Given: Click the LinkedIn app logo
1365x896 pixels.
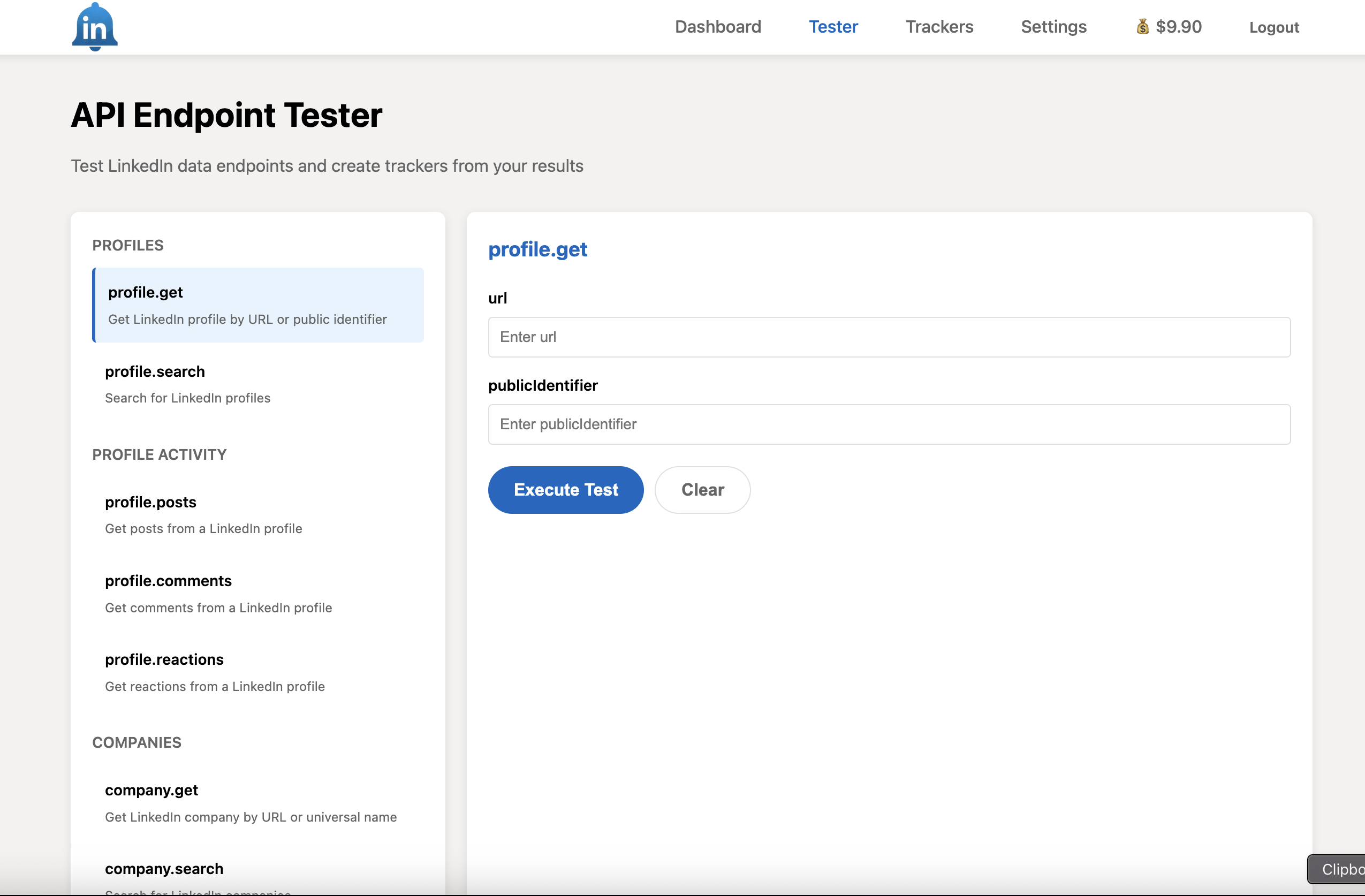Looking at the screenshot, I should tap(95, 26).
